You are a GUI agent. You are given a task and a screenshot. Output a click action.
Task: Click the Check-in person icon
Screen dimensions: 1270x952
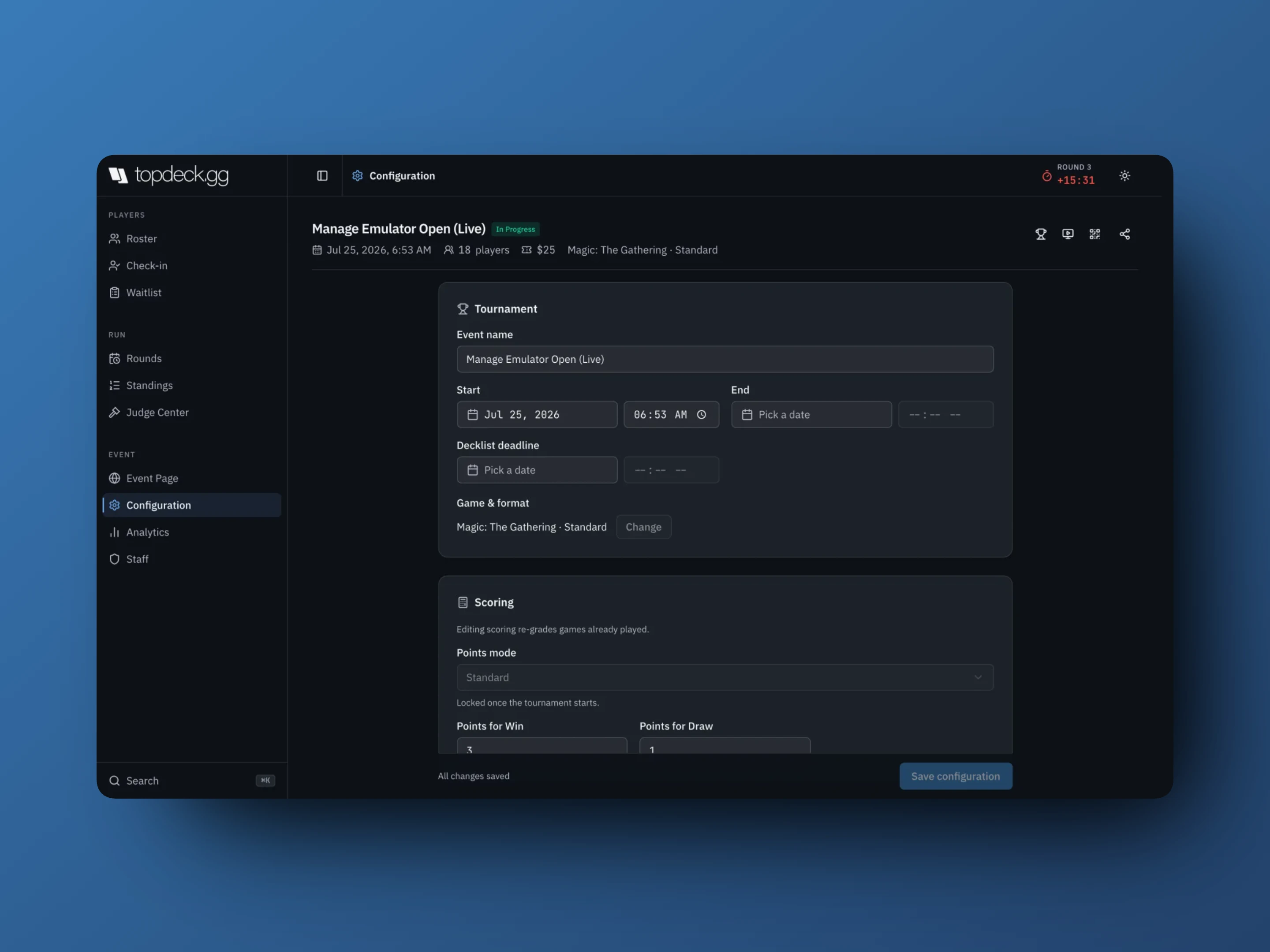click(114, 266)
